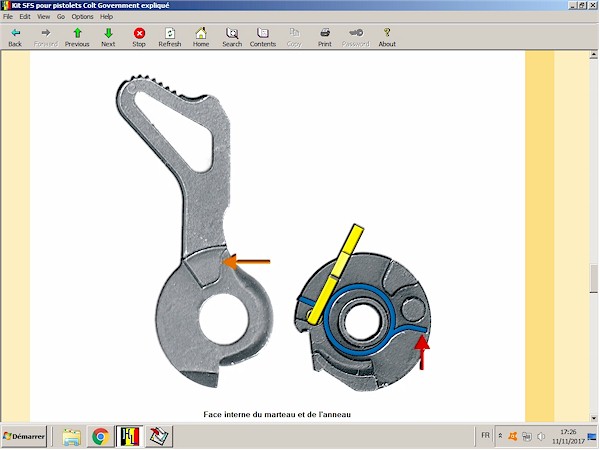Stop loading with the red Stop icon
Viewport: 600px width, 450px height.
point(139,38)
